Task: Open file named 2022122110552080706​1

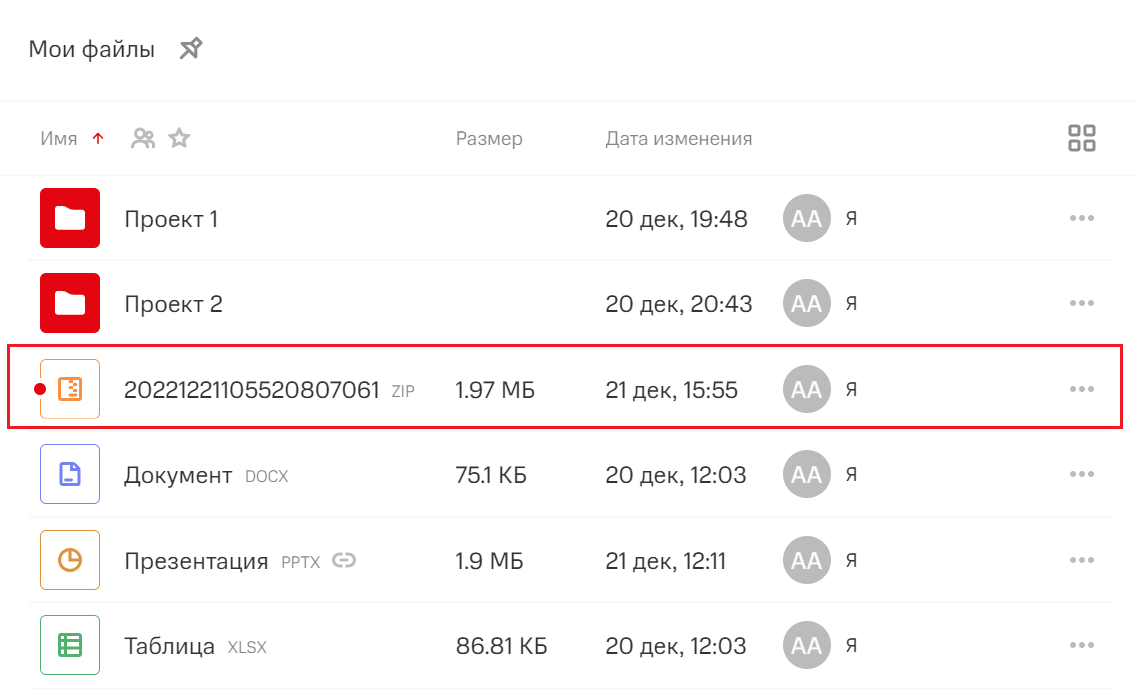Action: coord(251,390)
